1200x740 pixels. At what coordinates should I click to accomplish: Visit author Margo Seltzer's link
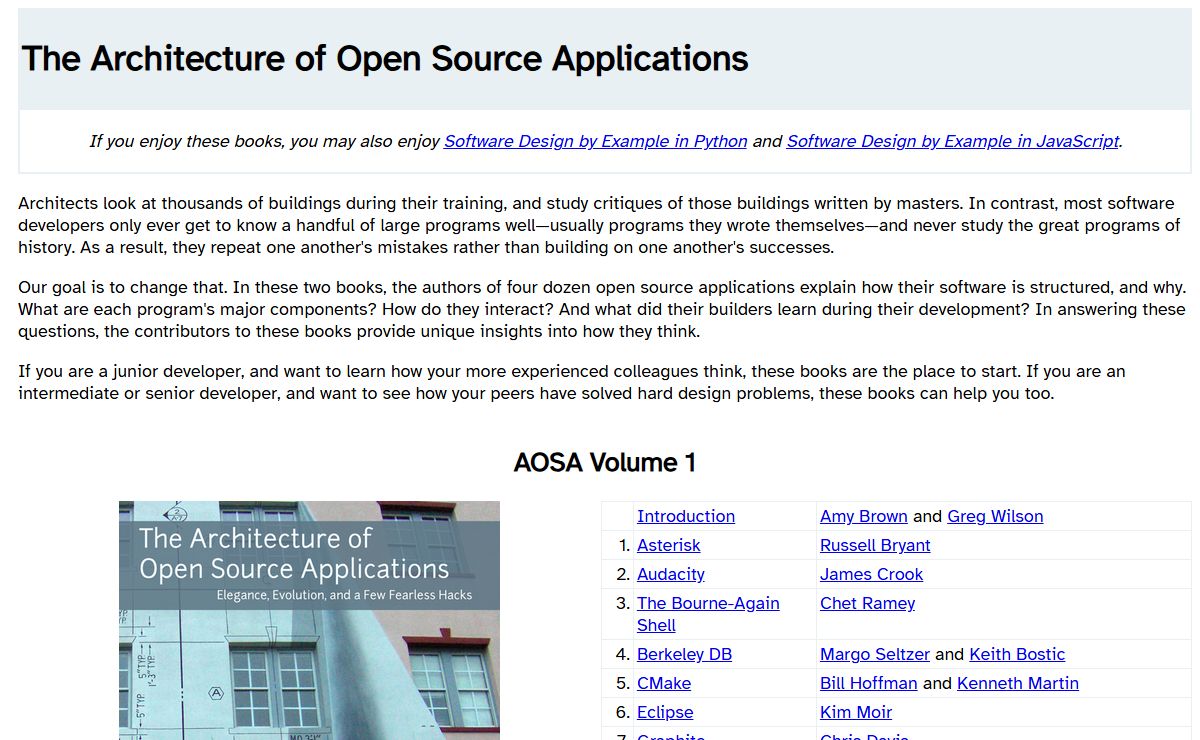coord(875,654)
